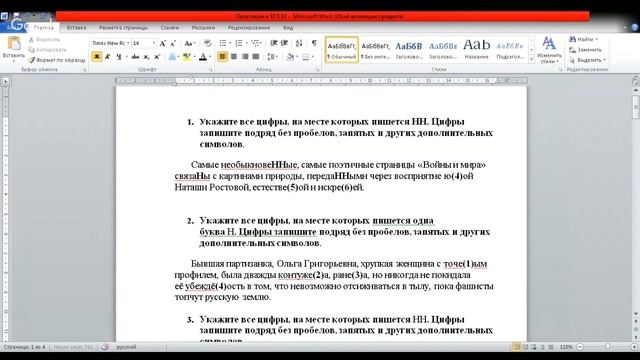Image resolution: width=640 pixels, height=360 pixels.
Task: Open the Рецензирование (Review) ribbon tab
Action: [249, 28]
